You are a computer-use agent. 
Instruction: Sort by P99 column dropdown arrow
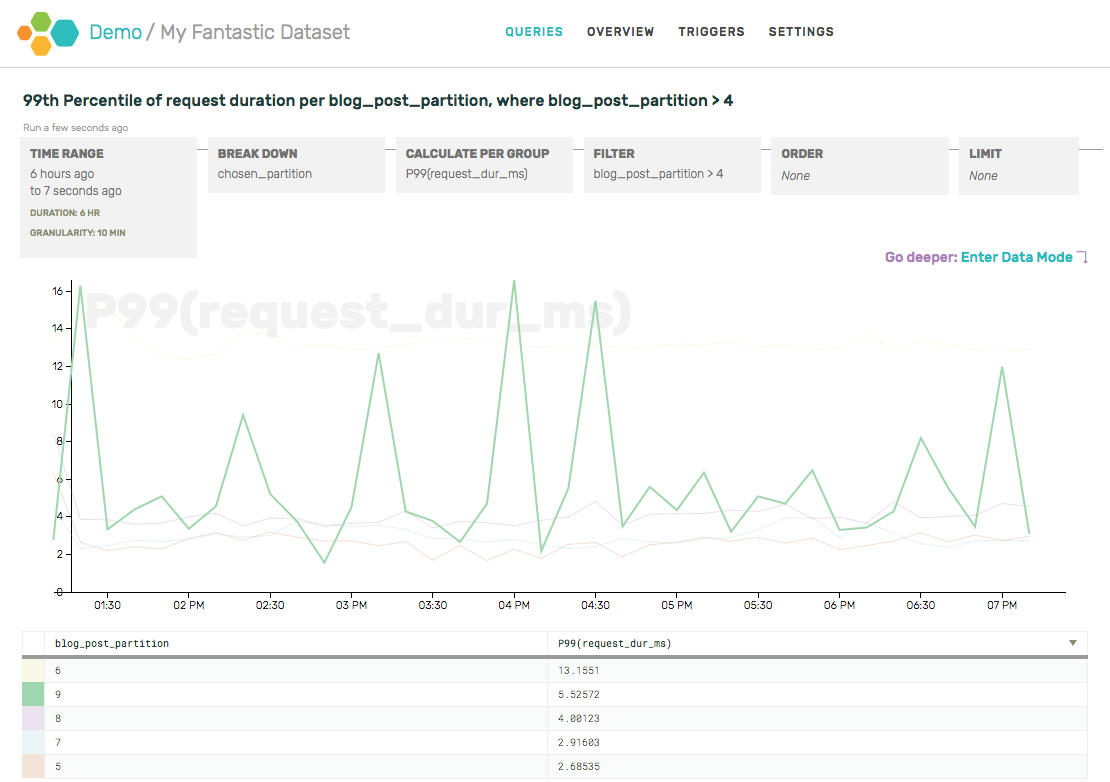pos(1073,643)
